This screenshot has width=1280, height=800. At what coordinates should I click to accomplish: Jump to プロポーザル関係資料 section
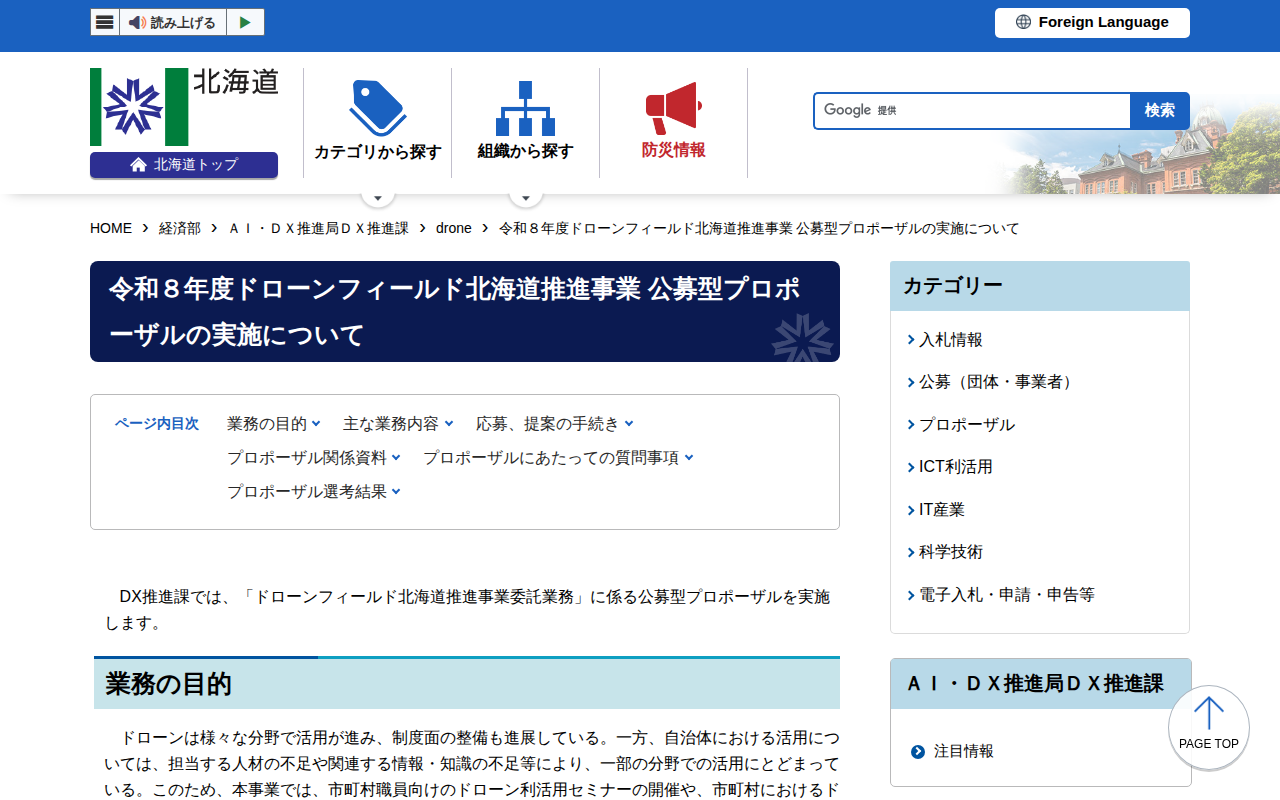point(313,458)
